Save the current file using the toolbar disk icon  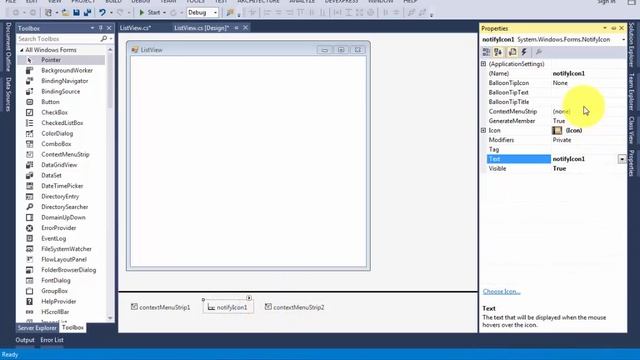pos(76,13)
